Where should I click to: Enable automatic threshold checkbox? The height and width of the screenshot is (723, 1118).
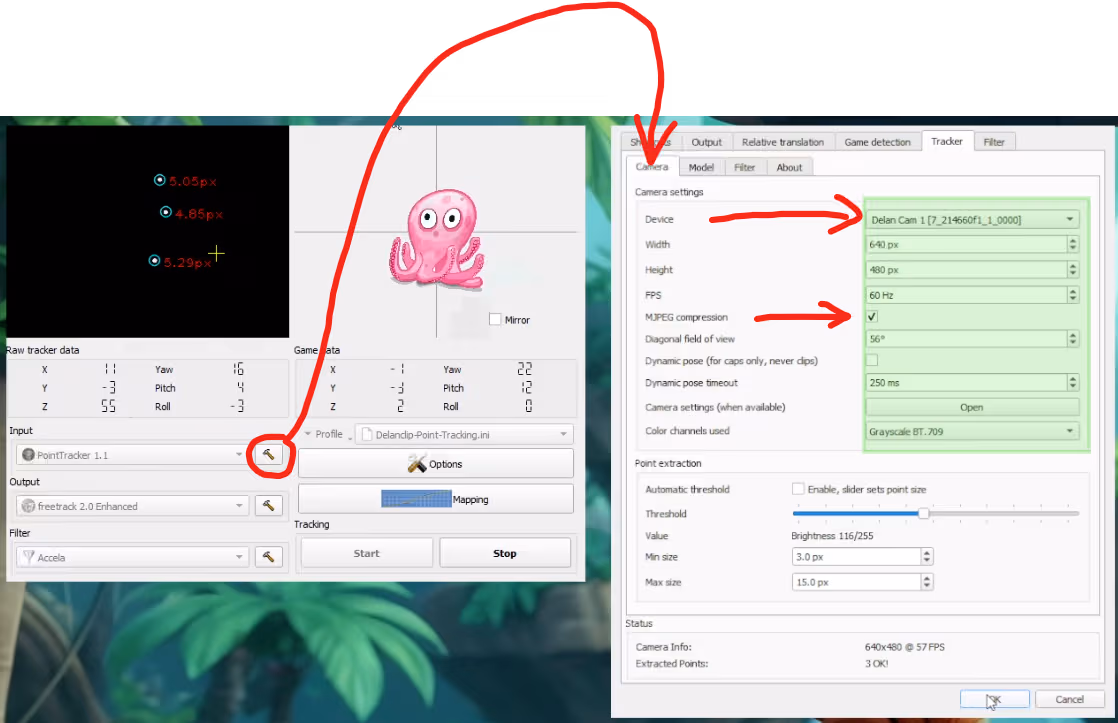coord(798,489)
